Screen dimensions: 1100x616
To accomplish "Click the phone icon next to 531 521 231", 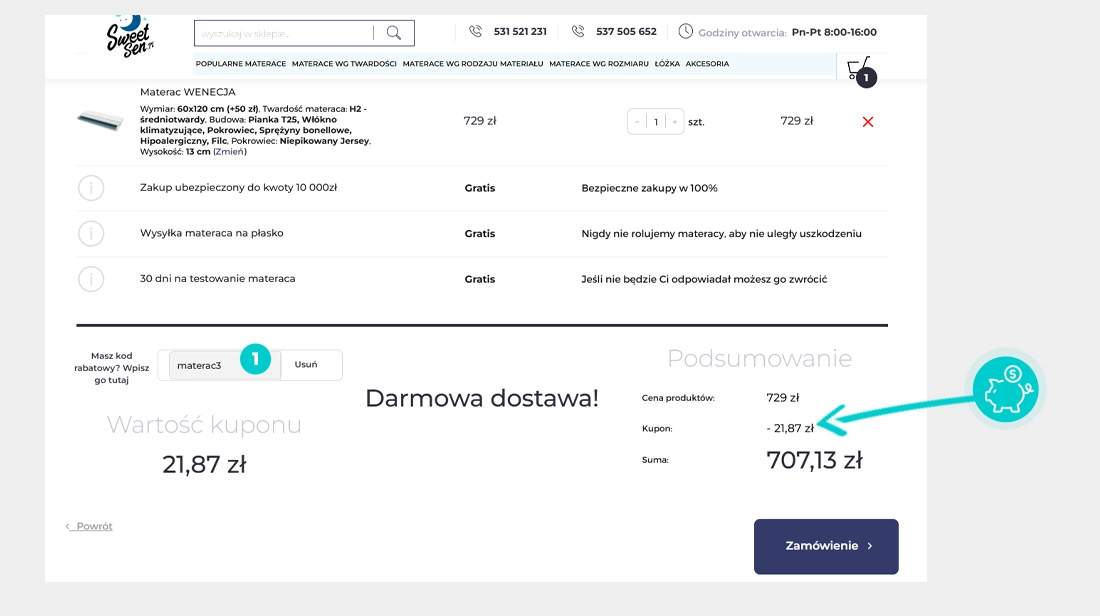I will [475, 32].
